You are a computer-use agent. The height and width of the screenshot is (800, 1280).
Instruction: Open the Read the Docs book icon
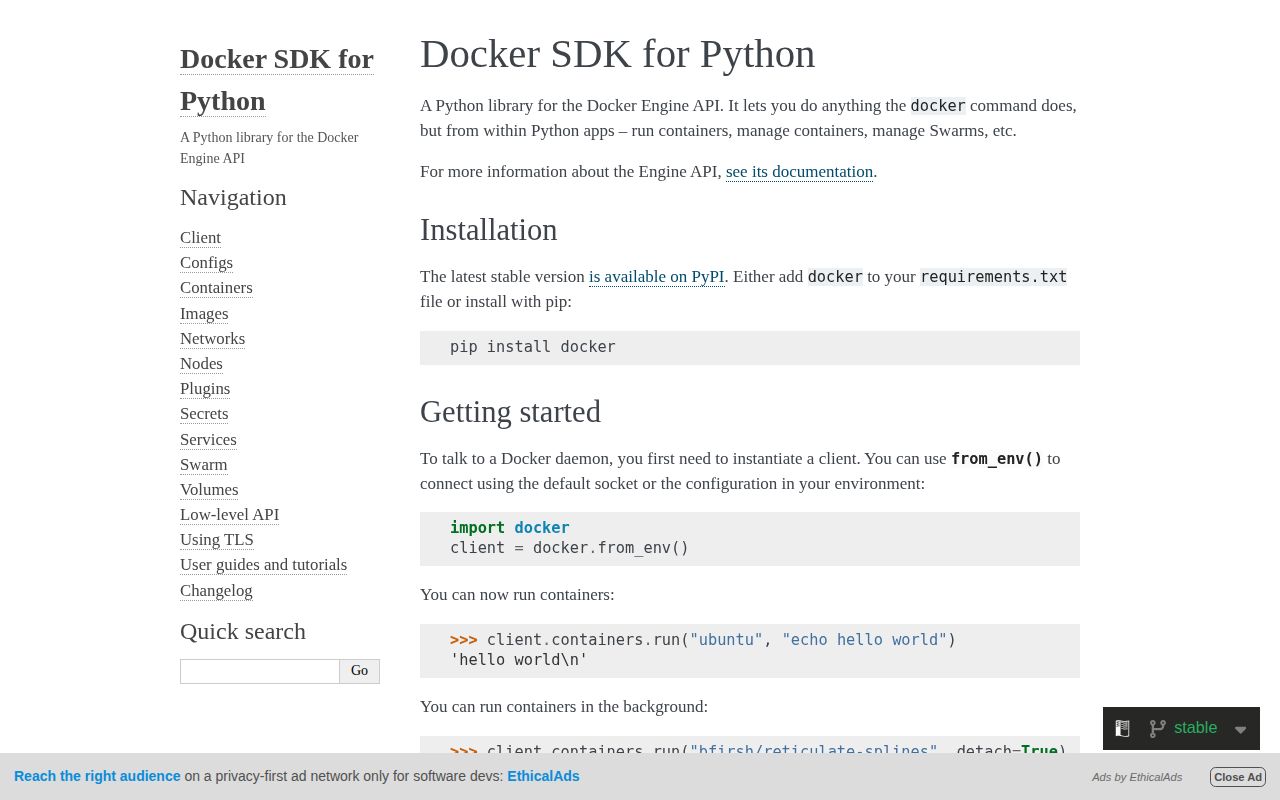click(x=1123, y=729)
